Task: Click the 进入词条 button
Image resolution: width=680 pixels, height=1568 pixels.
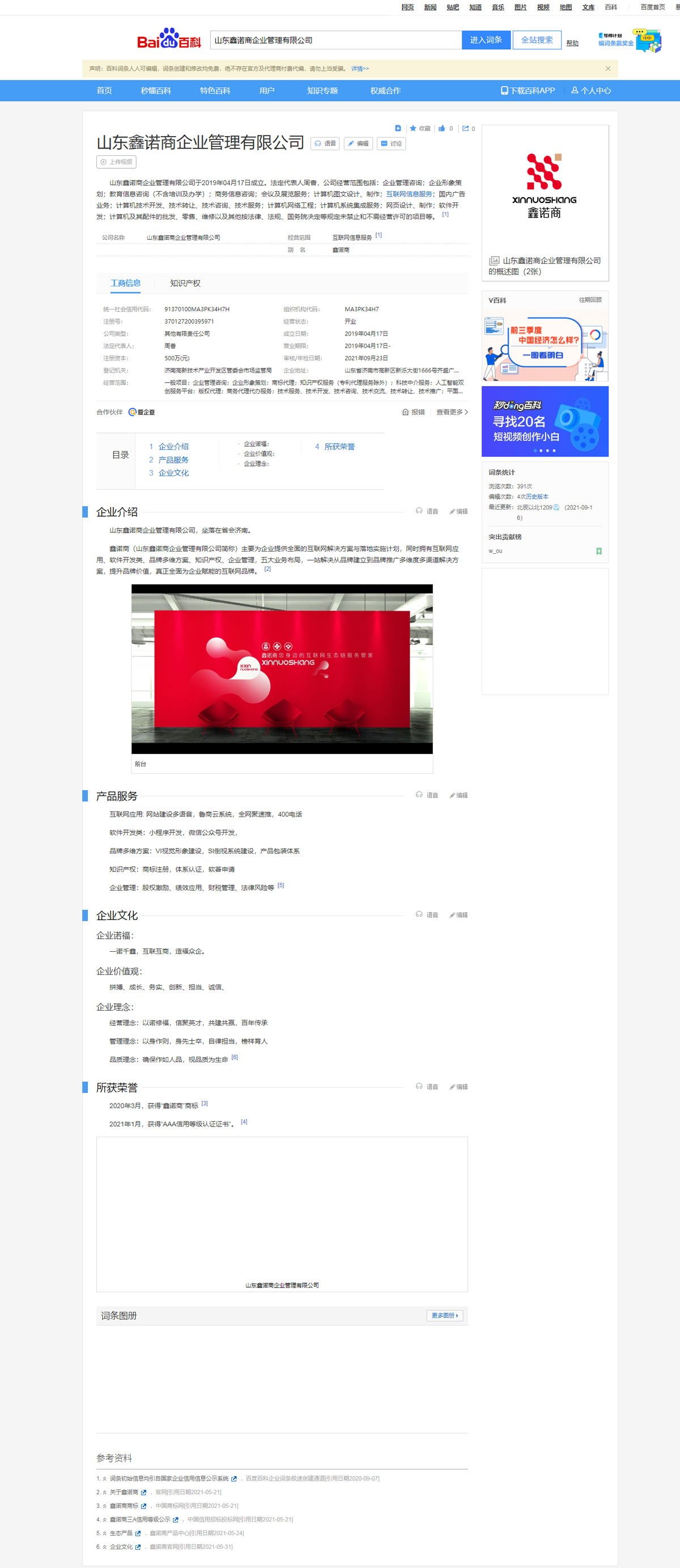Action: click(x=486, y=40)
